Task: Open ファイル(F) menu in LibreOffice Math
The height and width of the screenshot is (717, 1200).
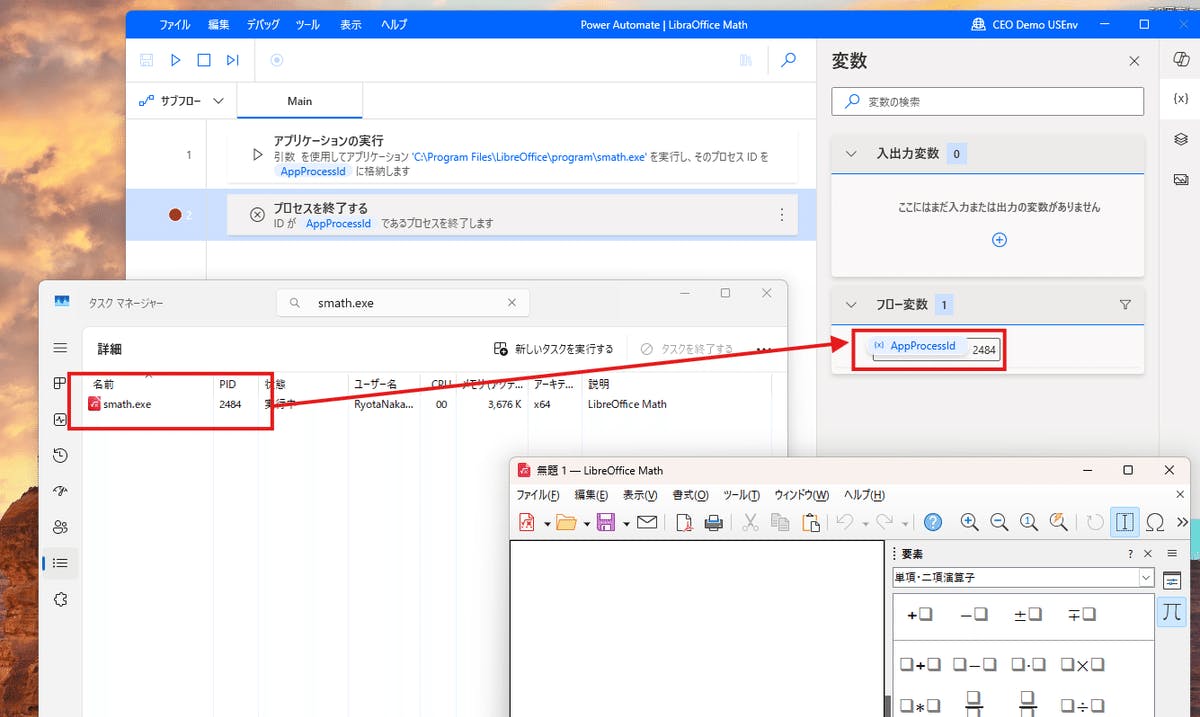Action: click(538, 495)
